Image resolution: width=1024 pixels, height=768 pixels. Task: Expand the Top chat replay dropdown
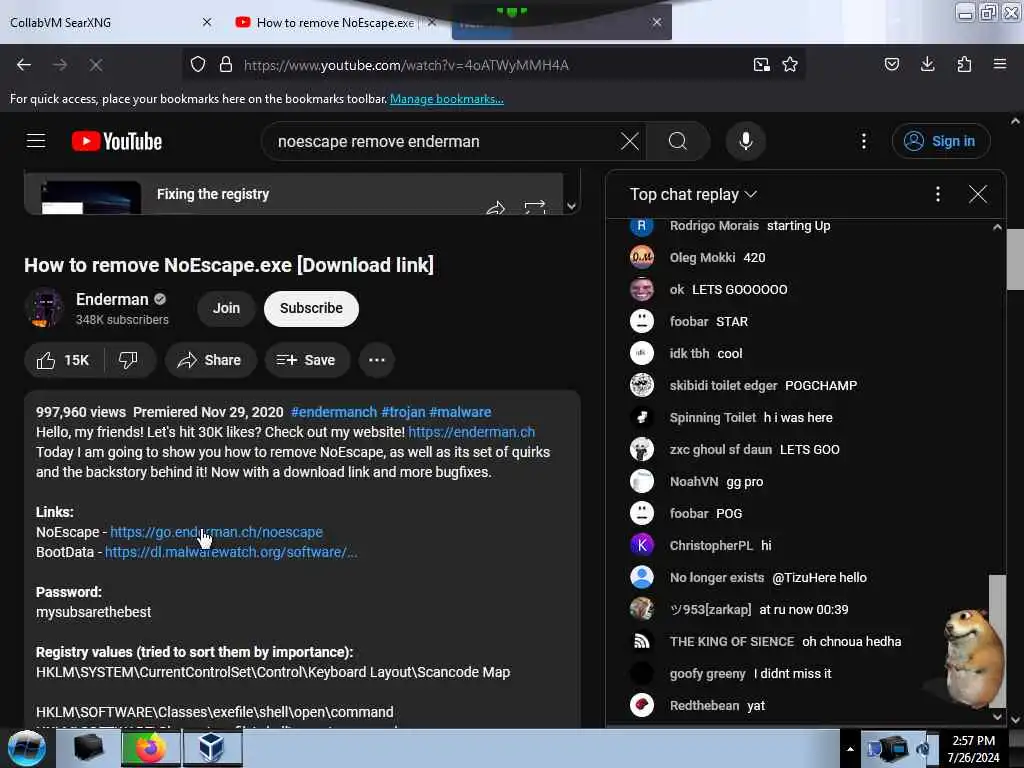(693, 194)
